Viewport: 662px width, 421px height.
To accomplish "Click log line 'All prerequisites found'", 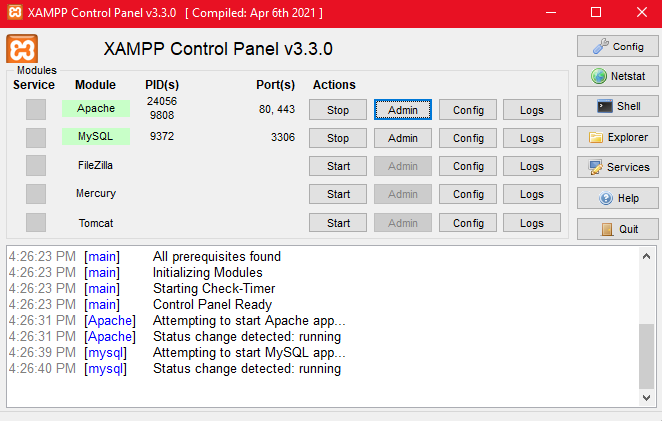I will coord(217,256).
